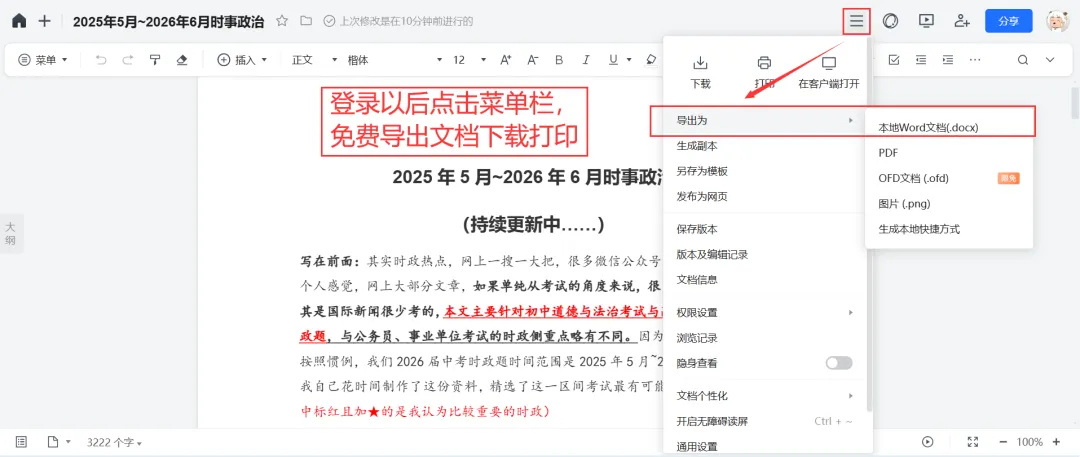This screenshot has width=1080, height=457.
Task: Increase font size with A+ icon
Action: tap(506, 60)
